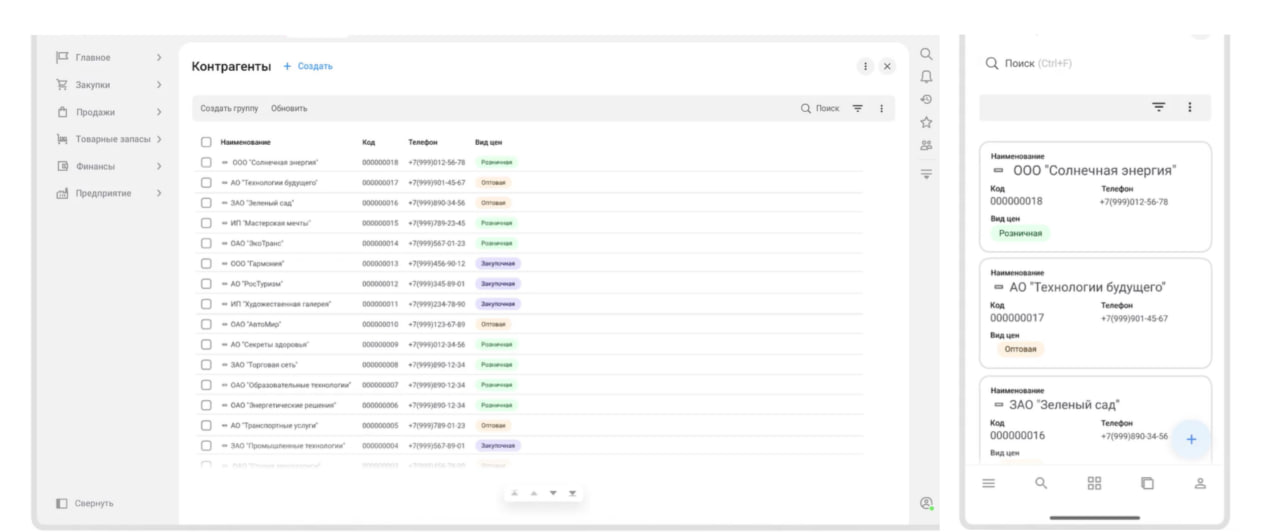Sort by the Телефон column header
Screen dimensions: 1280x532
(422, 142)
